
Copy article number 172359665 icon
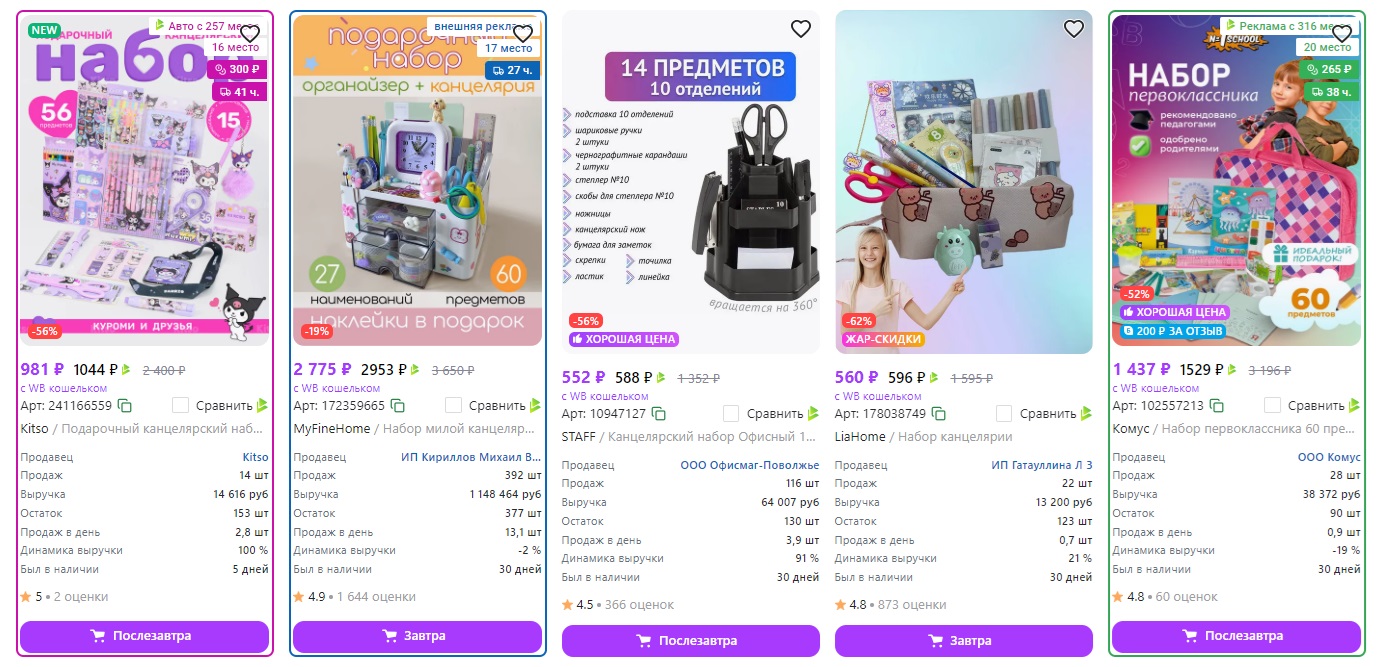pos(398,406)
